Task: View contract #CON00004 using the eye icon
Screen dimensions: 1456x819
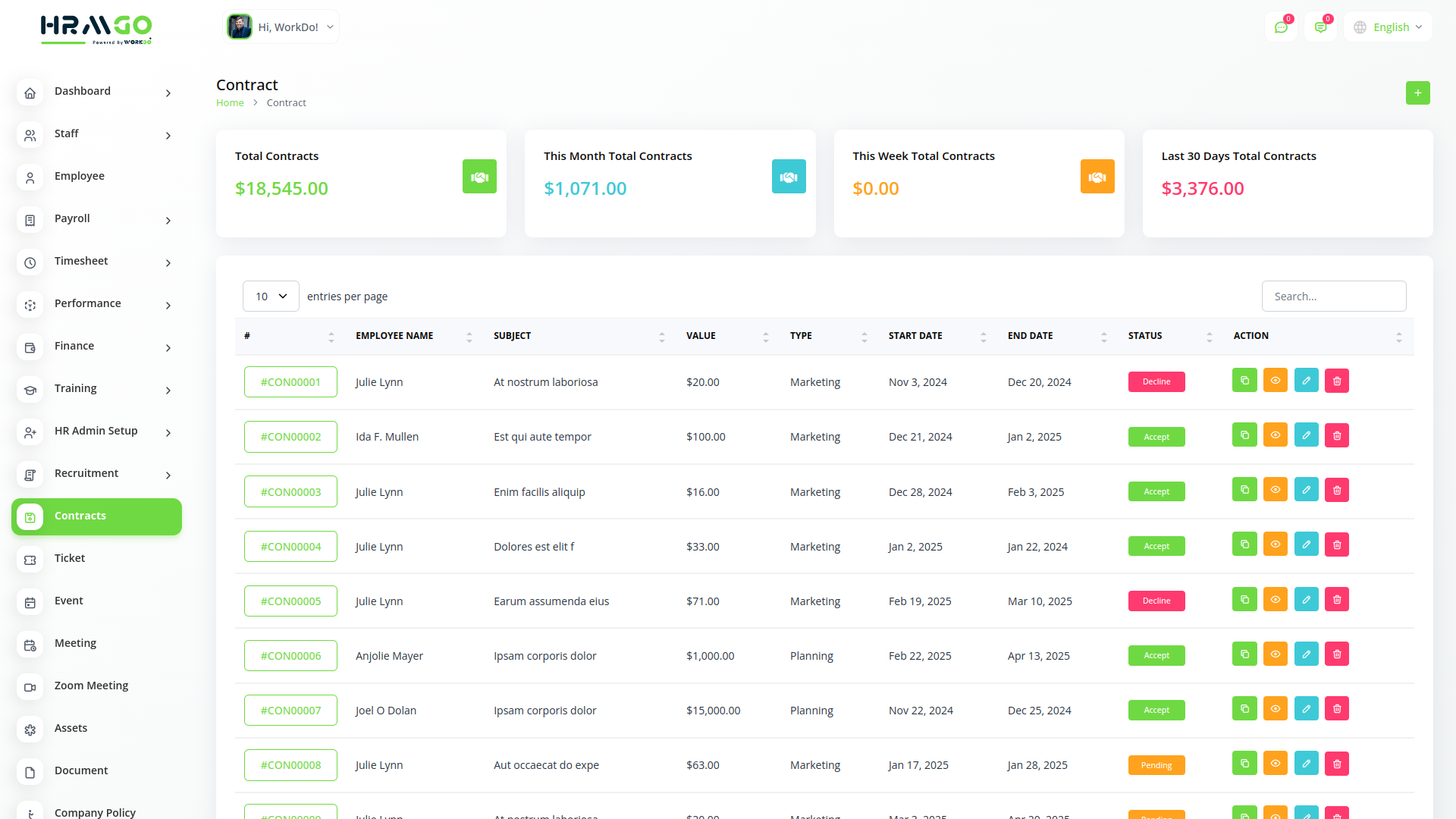Action: tap(1276, 544)
